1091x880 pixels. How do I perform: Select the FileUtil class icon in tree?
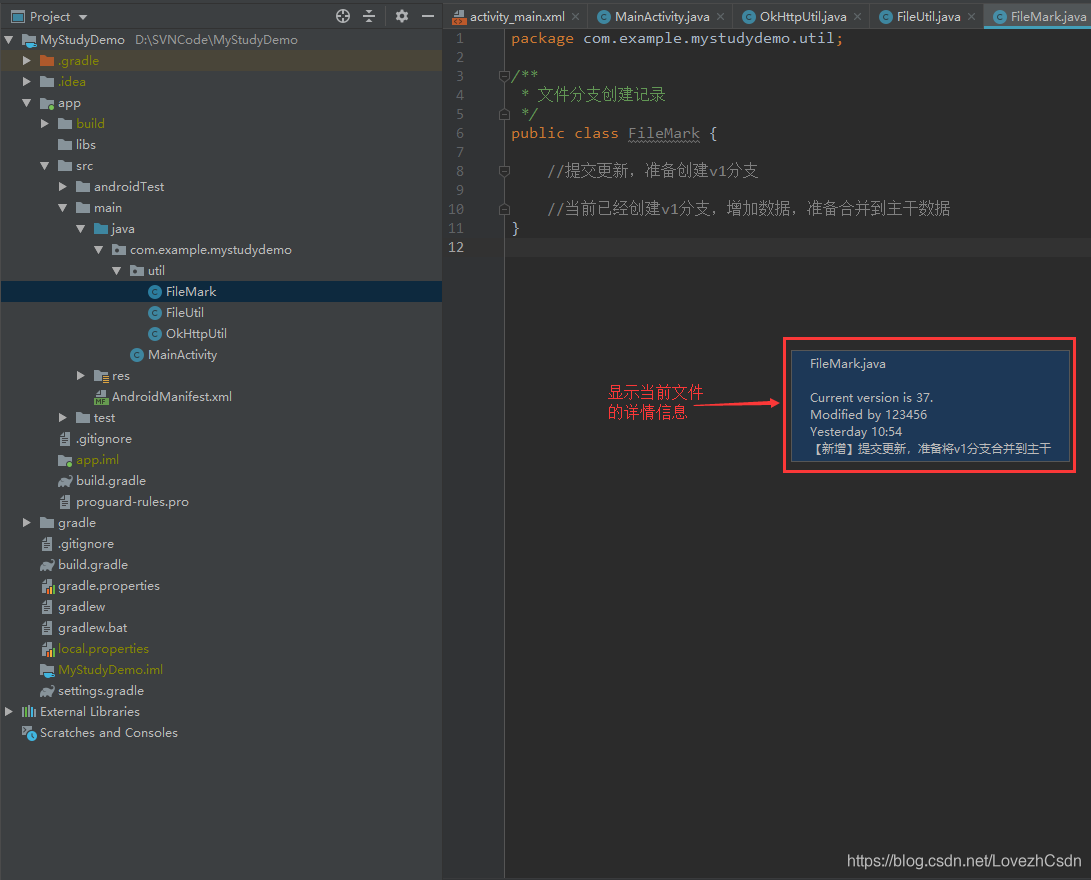[x=155, y=313]
